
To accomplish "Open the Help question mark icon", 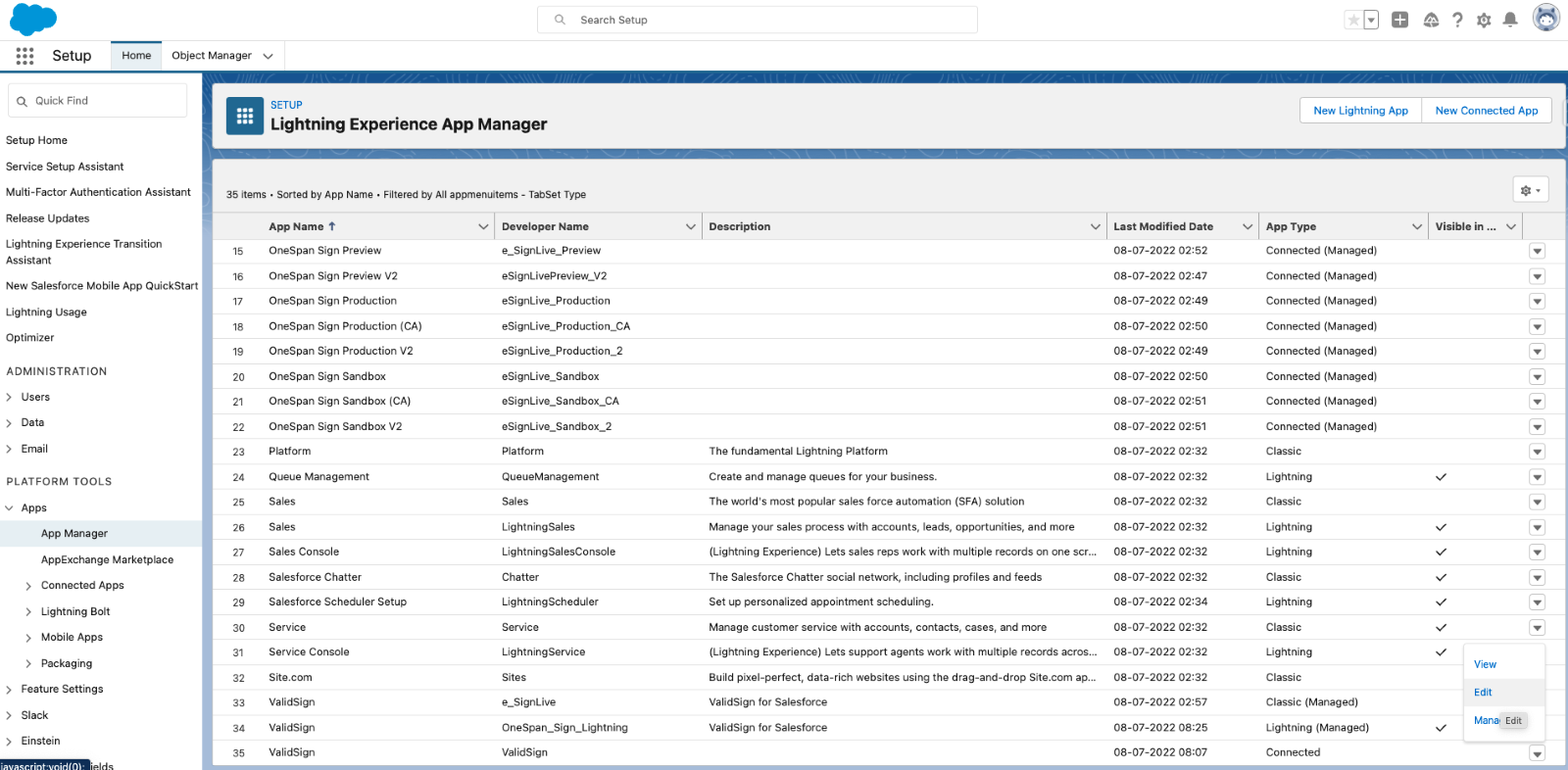I will coord(1457,20).
